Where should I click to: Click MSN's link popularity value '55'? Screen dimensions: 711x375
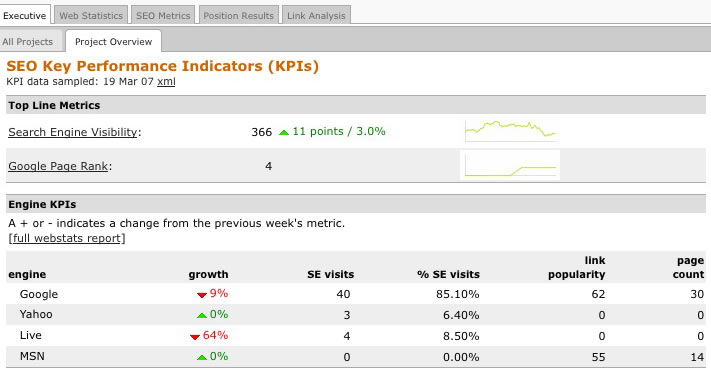[598, 357]
